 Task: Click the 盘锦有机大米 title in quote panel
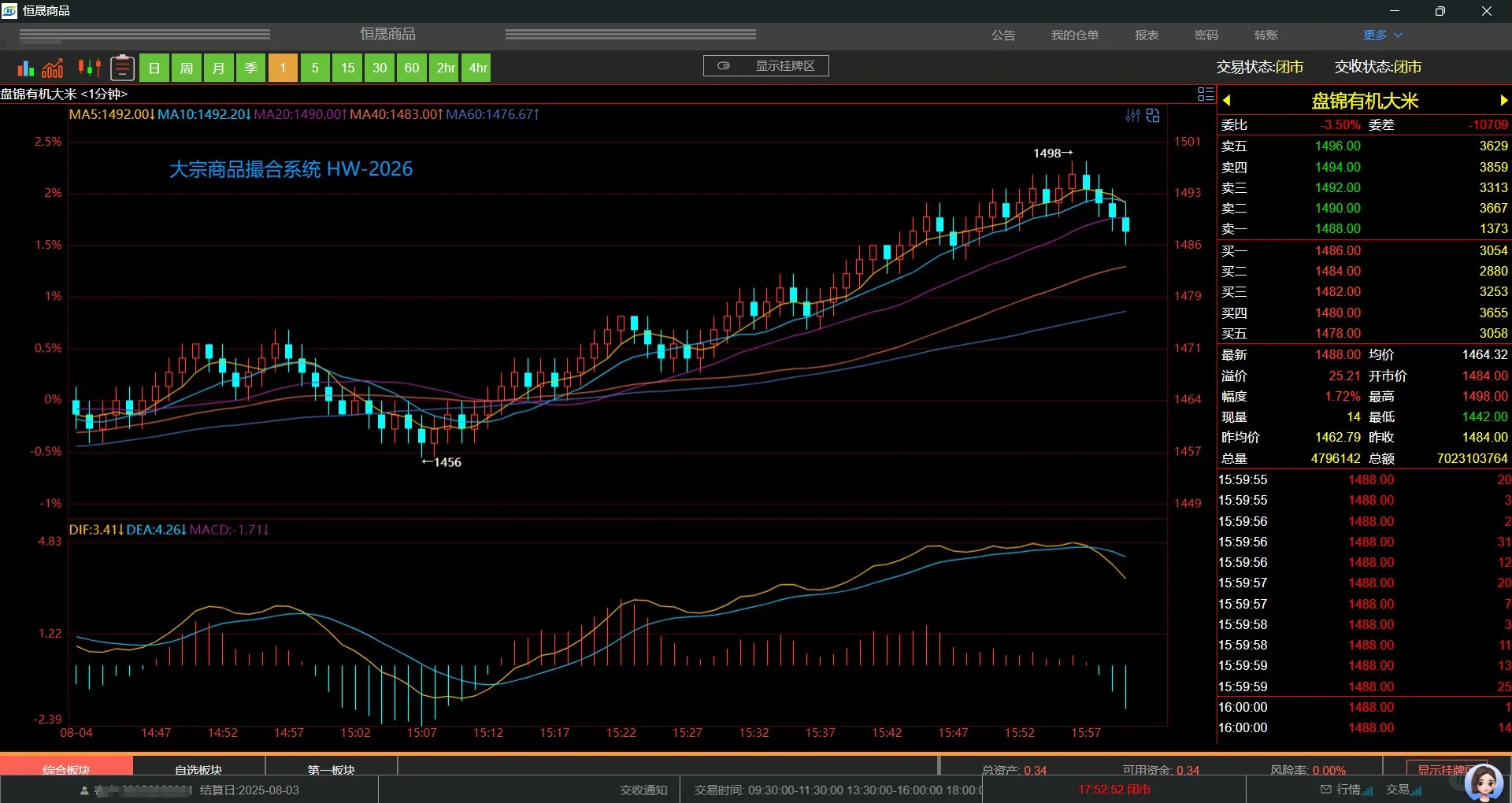tap(1365, 101)
